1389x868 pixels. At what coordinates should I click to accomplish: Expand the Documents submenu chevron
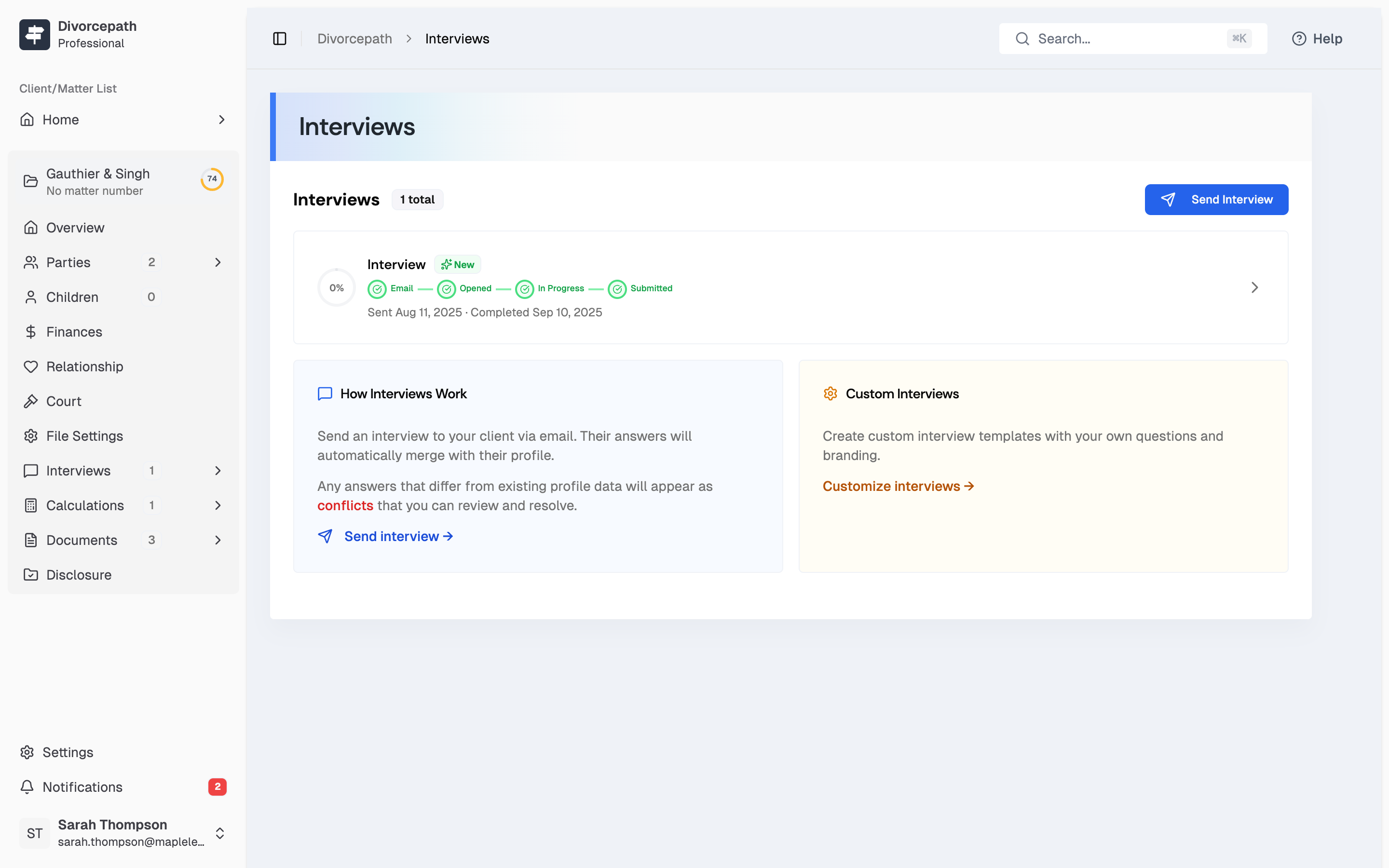(x=218, y=540)
